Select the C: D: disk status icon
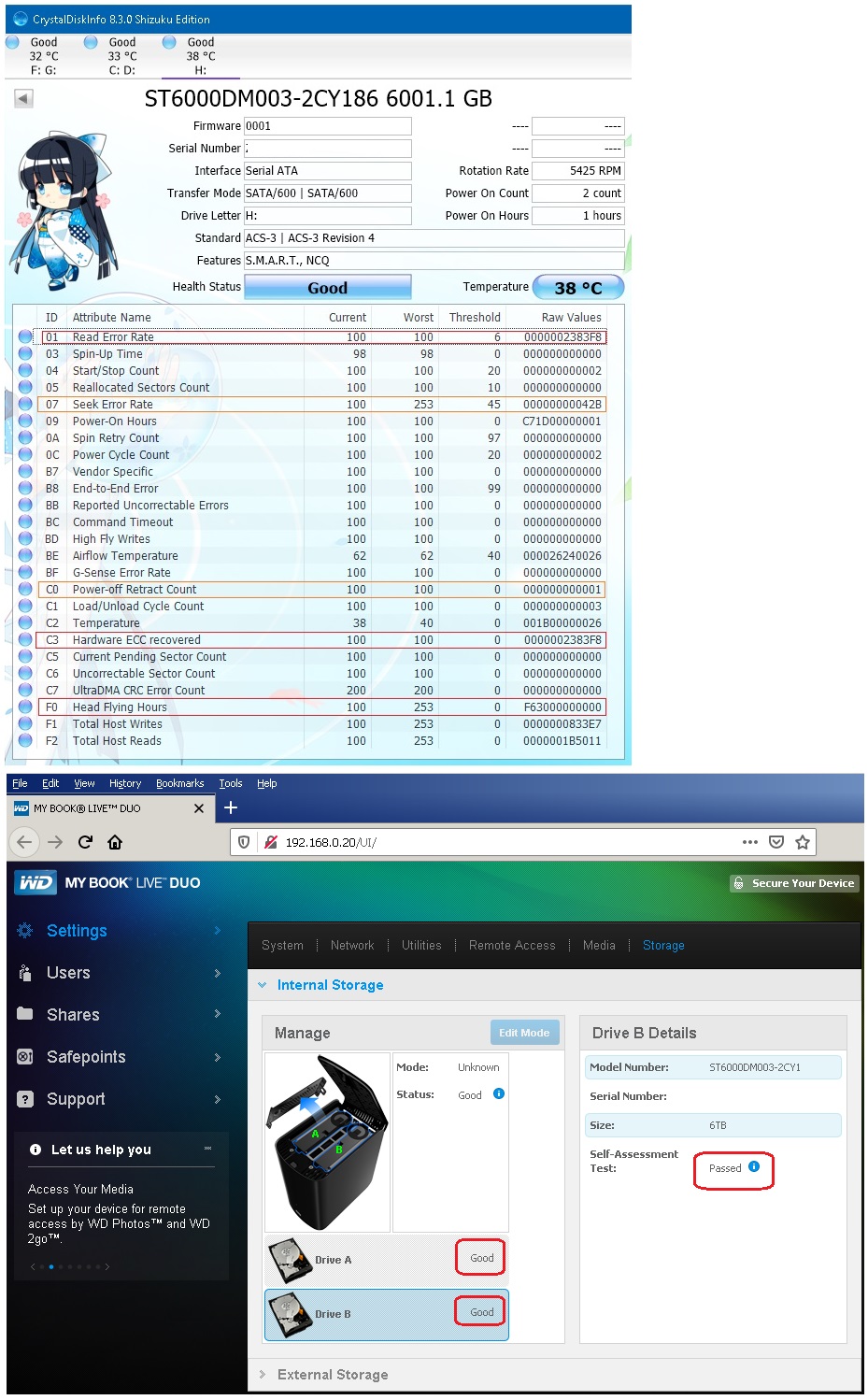The image size is (868, 1400). coord(92,42)
